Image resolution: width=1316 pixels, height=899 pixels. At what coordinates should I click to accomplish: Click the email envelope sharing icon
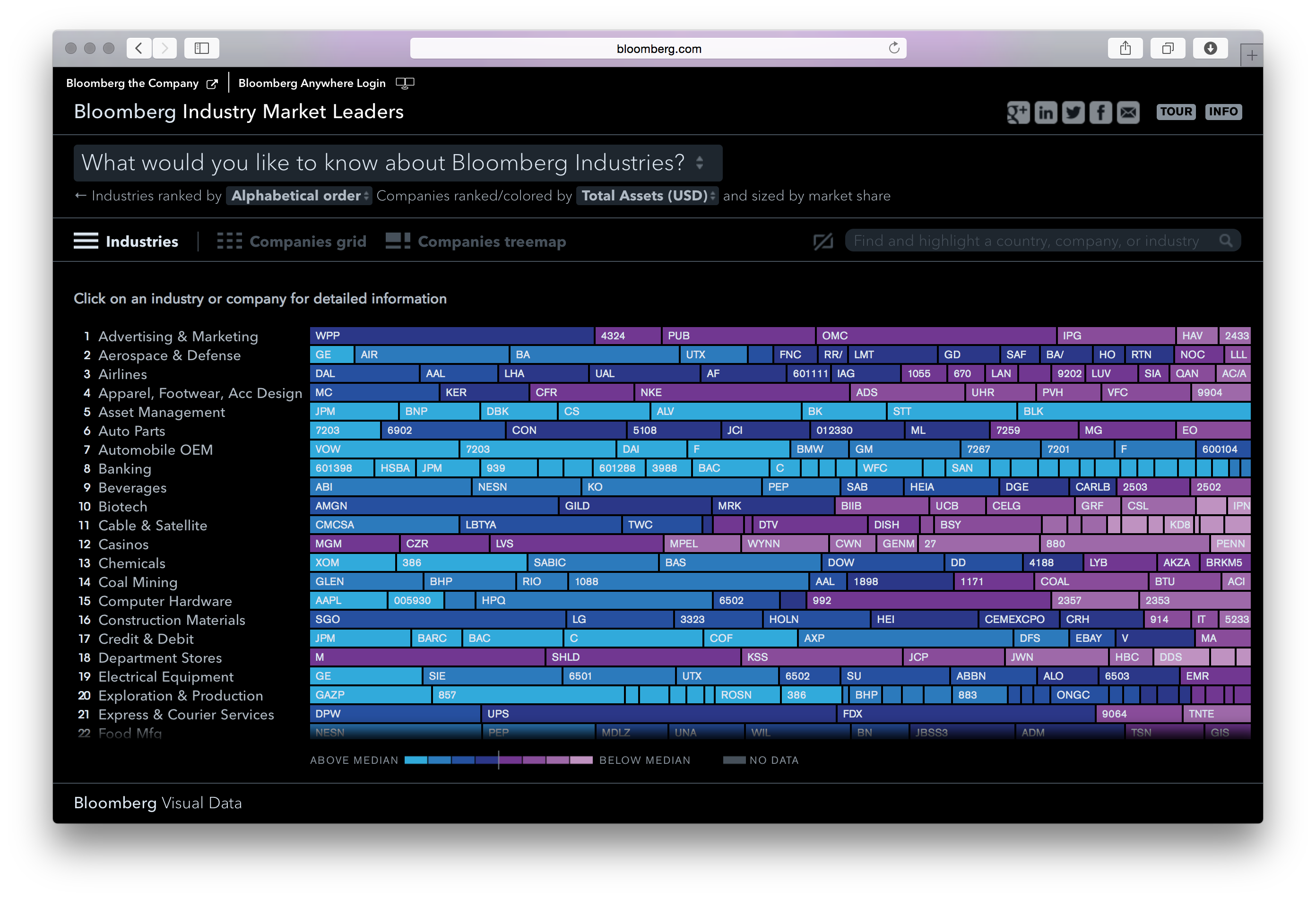(x=1128, y=112)
